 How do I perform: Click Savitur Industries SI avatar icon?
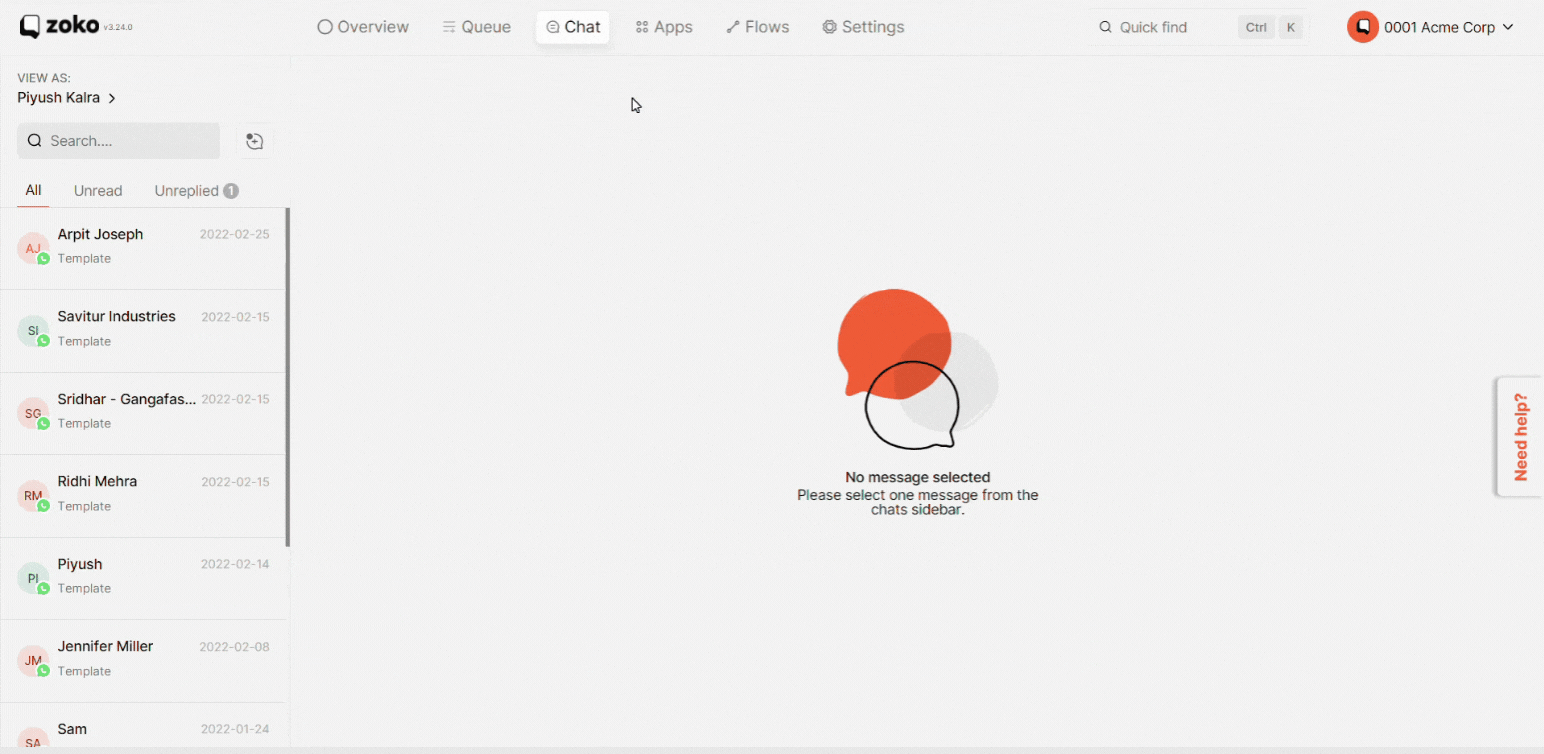click(x=33, y=331)
